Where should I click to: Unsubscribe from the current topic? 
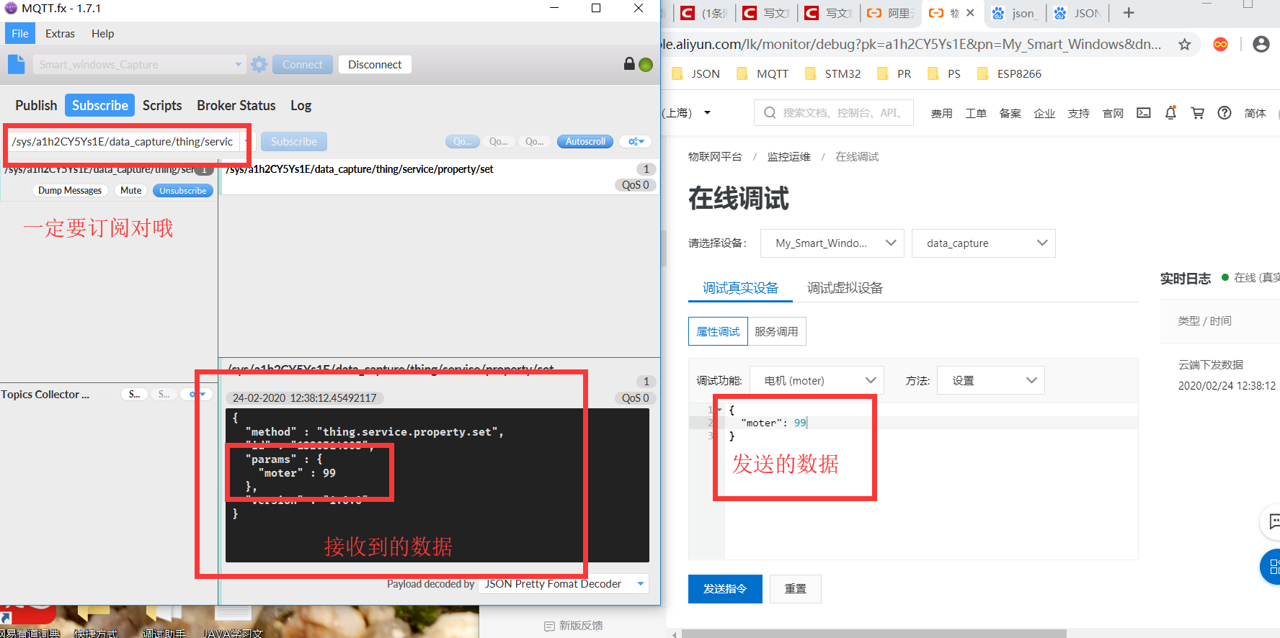pyautogui.click(x=183, y=190)
